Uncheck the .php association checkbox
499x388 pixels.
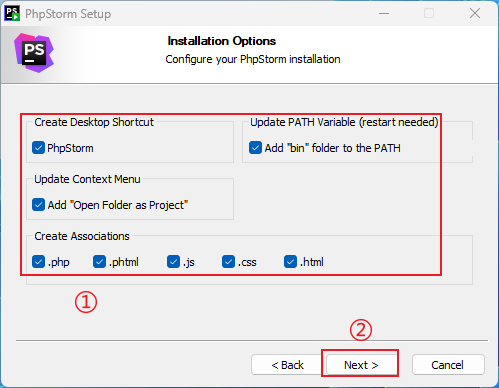coord(38,262)
